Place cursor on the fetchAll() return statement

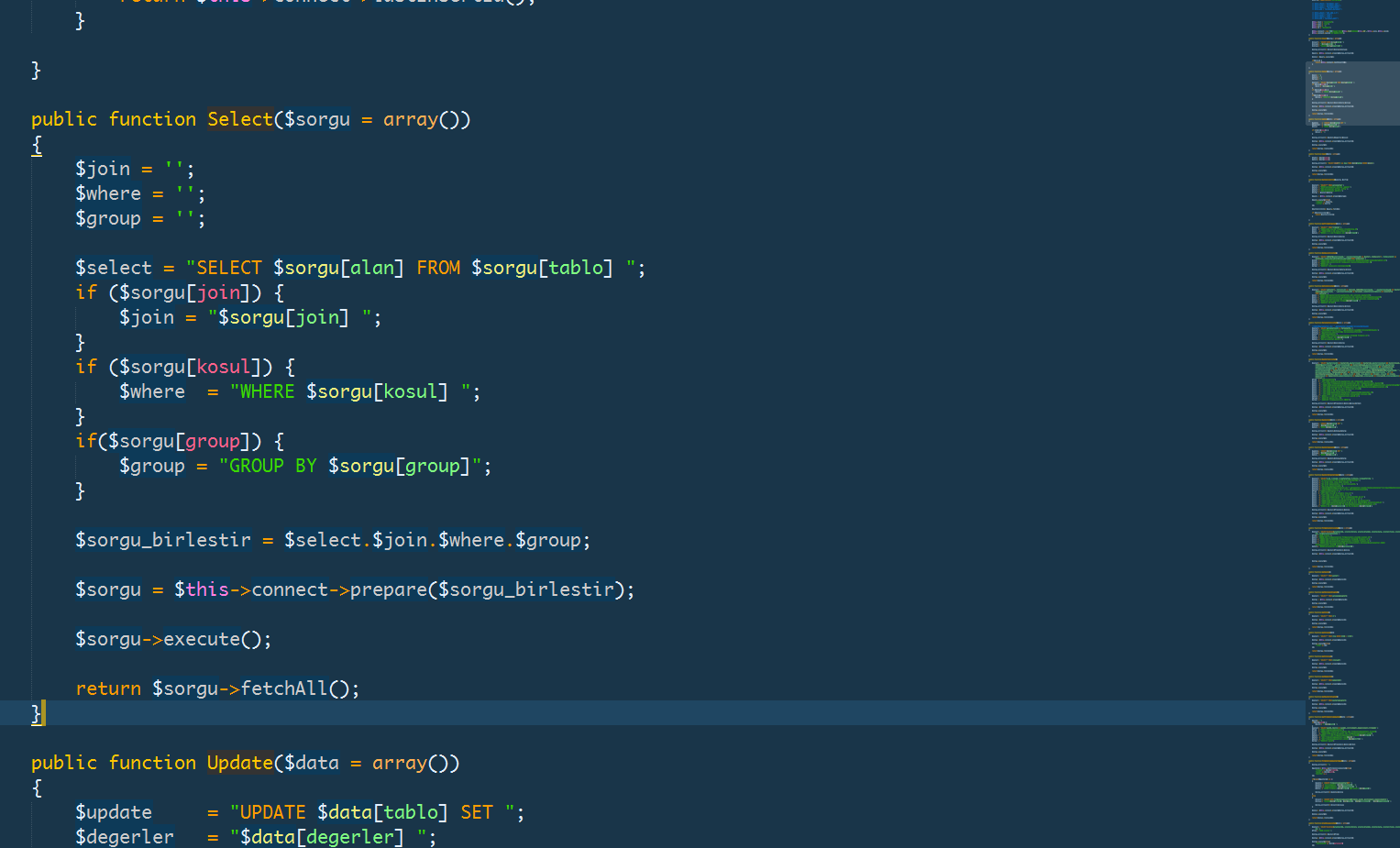coord(217,688)
